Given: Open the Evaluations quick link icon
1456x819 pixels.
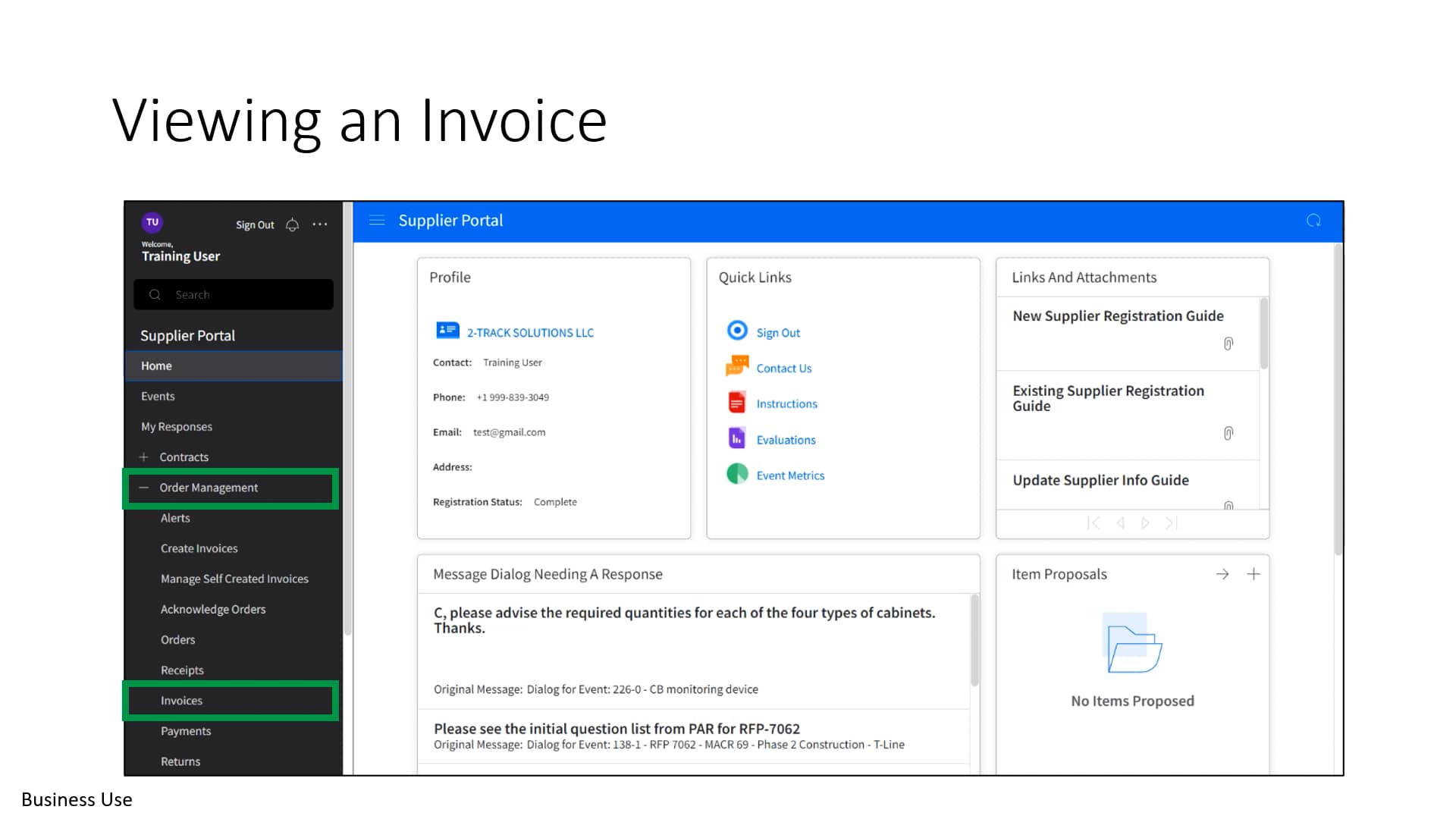Looking at the screenshot, I should 736,438.
